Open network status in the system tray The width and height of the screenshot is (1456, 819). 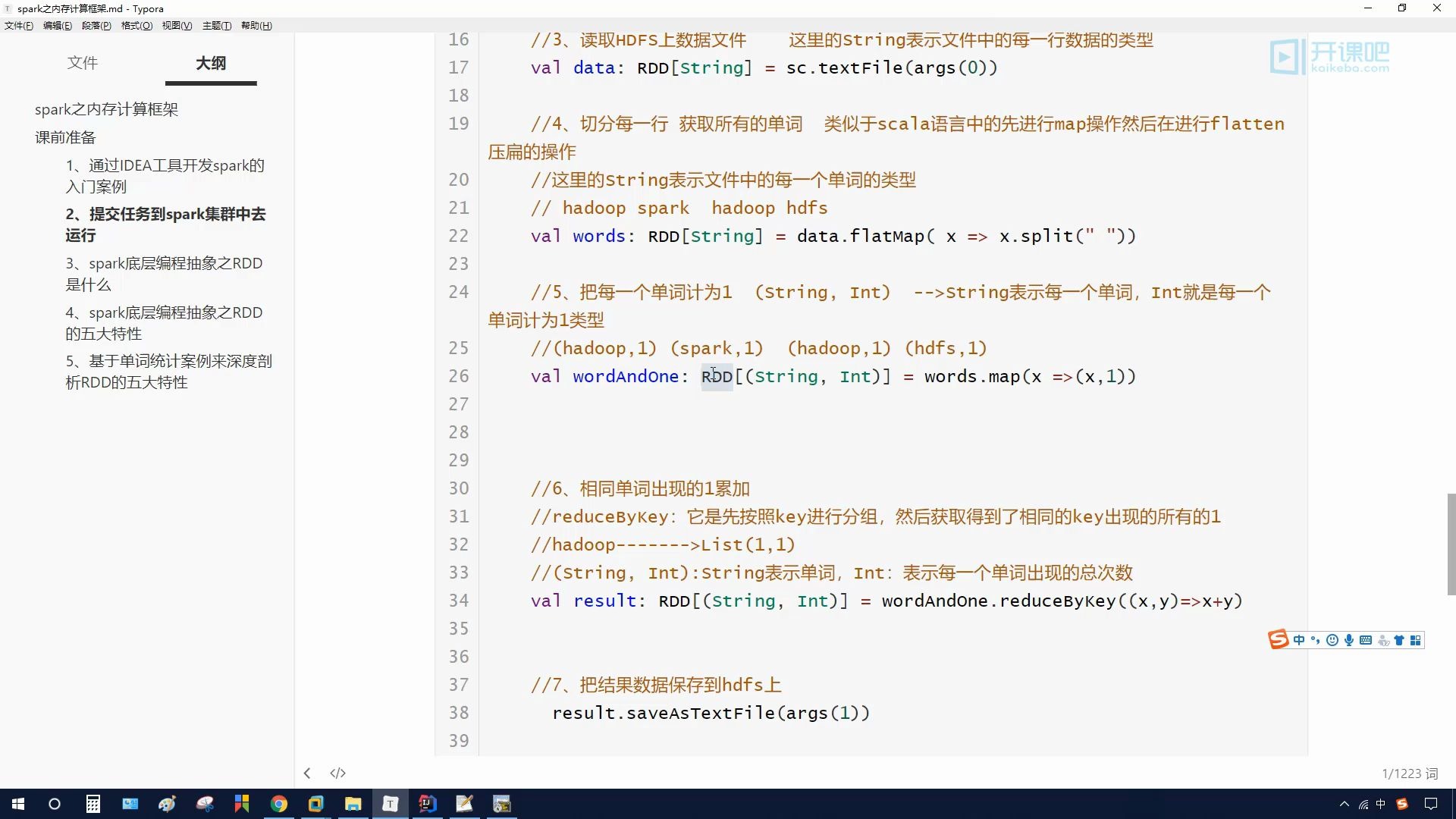point(1363,804)
